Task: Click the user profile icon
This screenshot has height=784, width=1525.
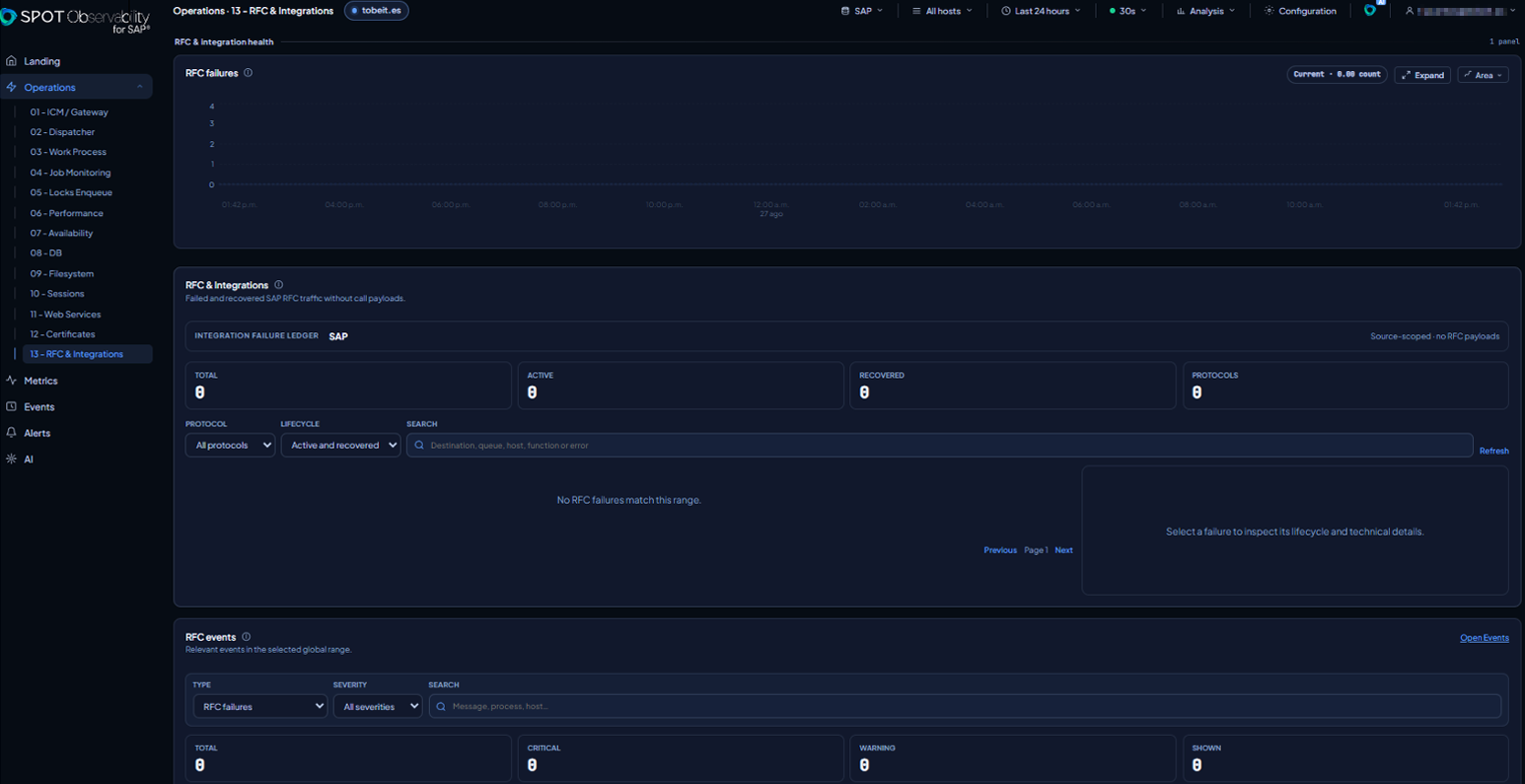Action: [x=1410, y=11]
